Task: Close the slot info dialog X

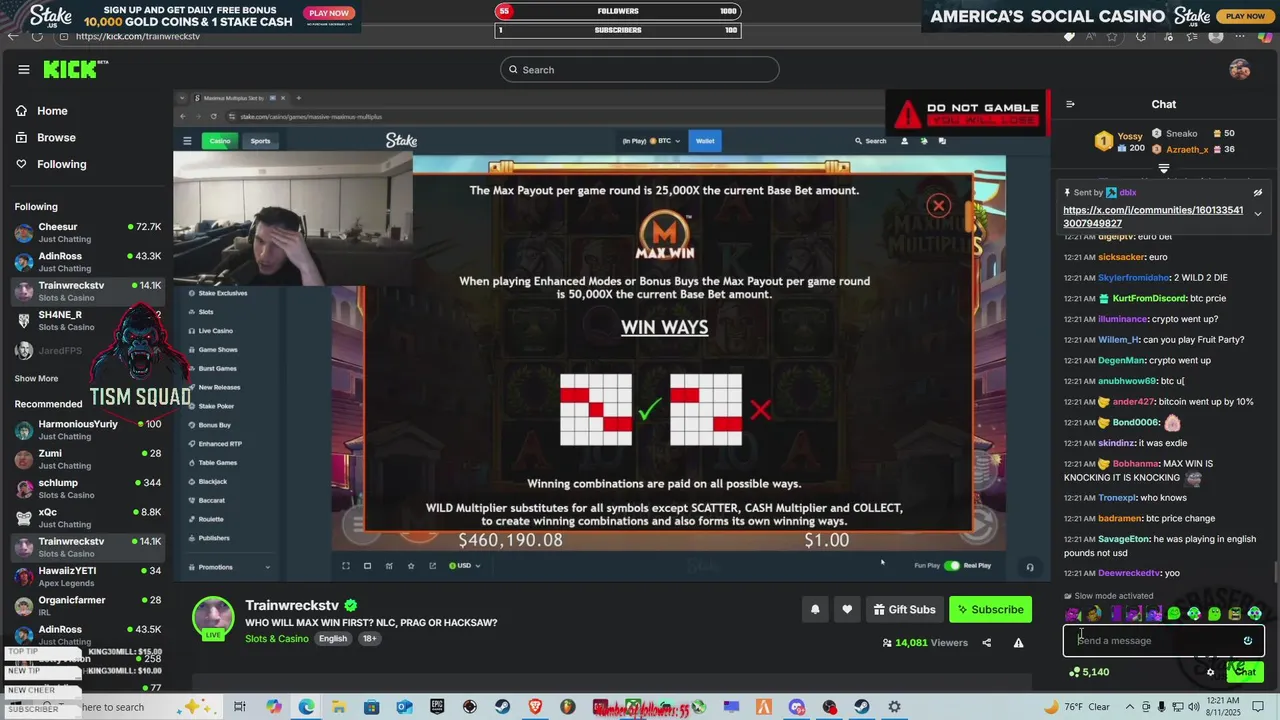Action: pyautogui.click(x=938, y=205)
